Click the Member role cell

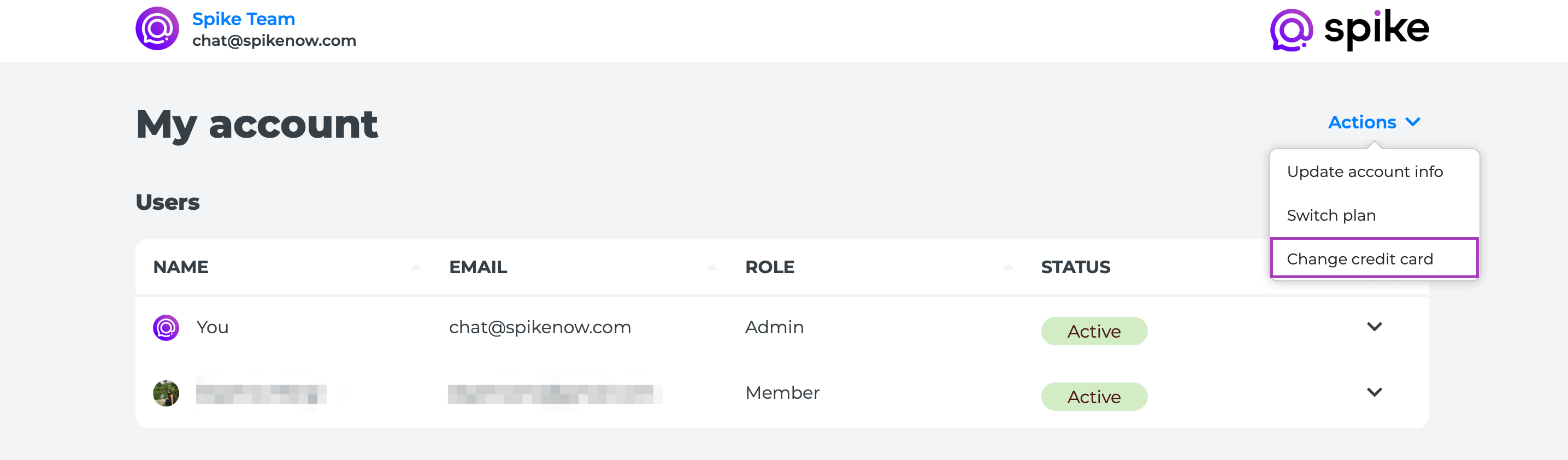782,393
